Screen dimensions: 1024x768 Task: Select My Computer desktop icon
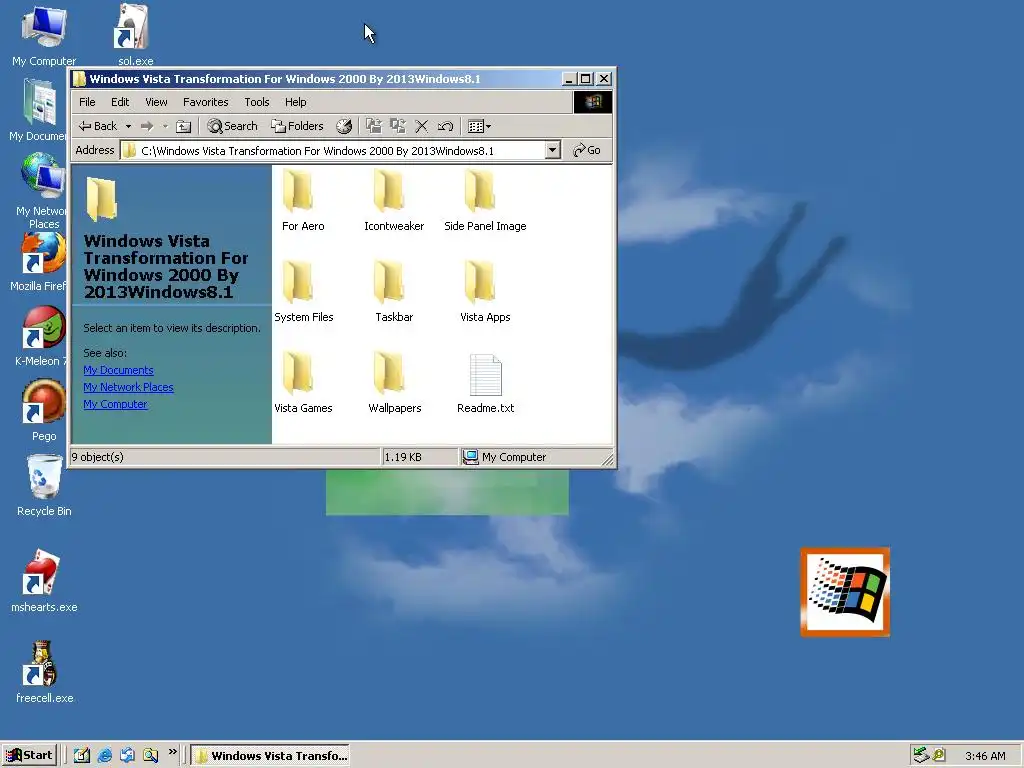point(44,36)
